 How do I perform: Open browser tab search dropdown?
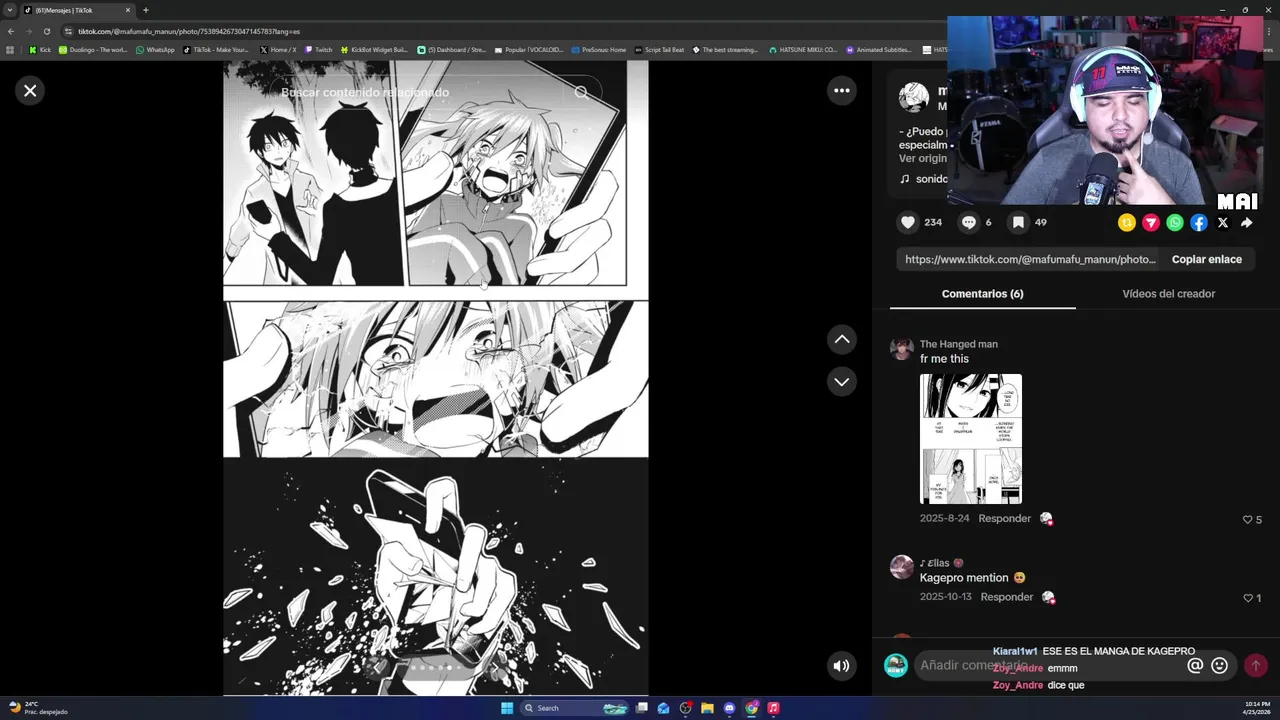point(9,10)
